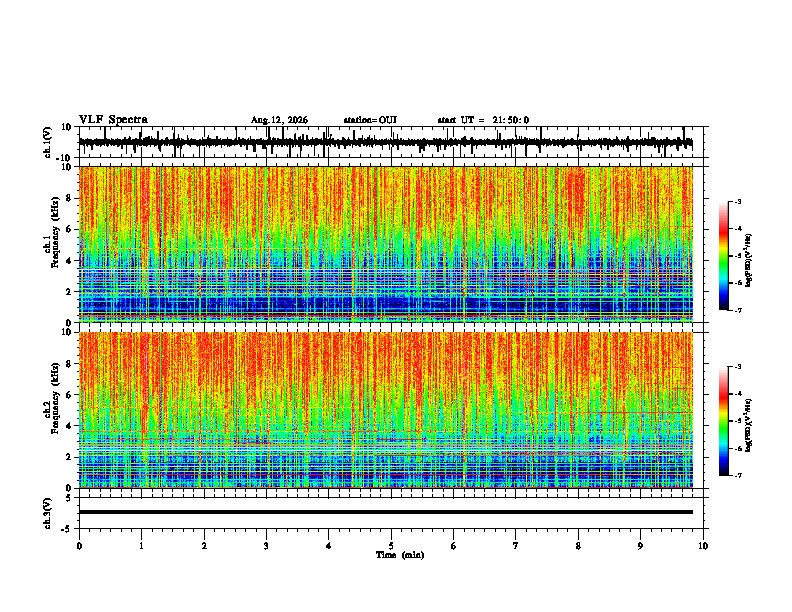The height and width of the screenshot is (612, 792).
Task: Click tick label '7' on the Time axis
Action: 516,546
